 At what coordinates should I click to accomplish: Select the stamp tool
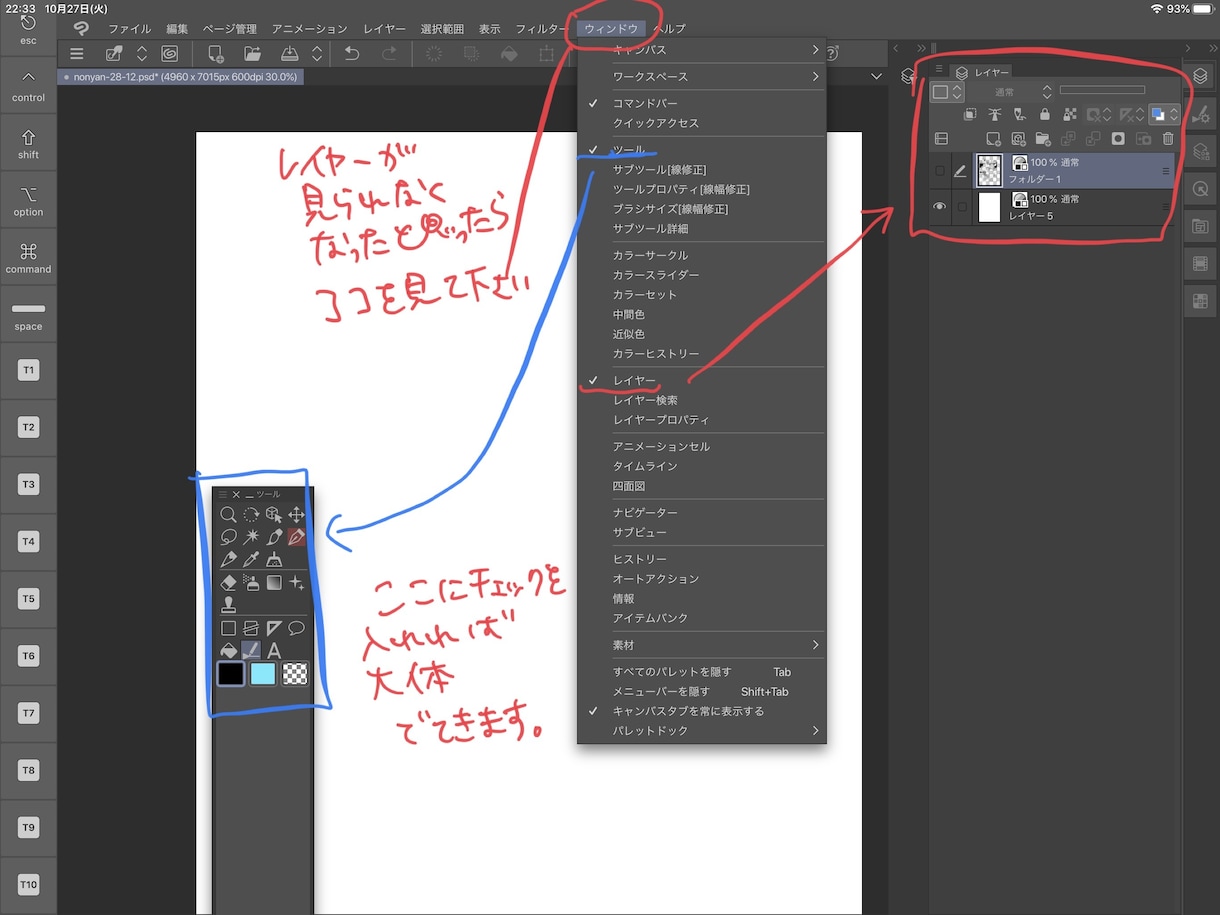point(229,604)
